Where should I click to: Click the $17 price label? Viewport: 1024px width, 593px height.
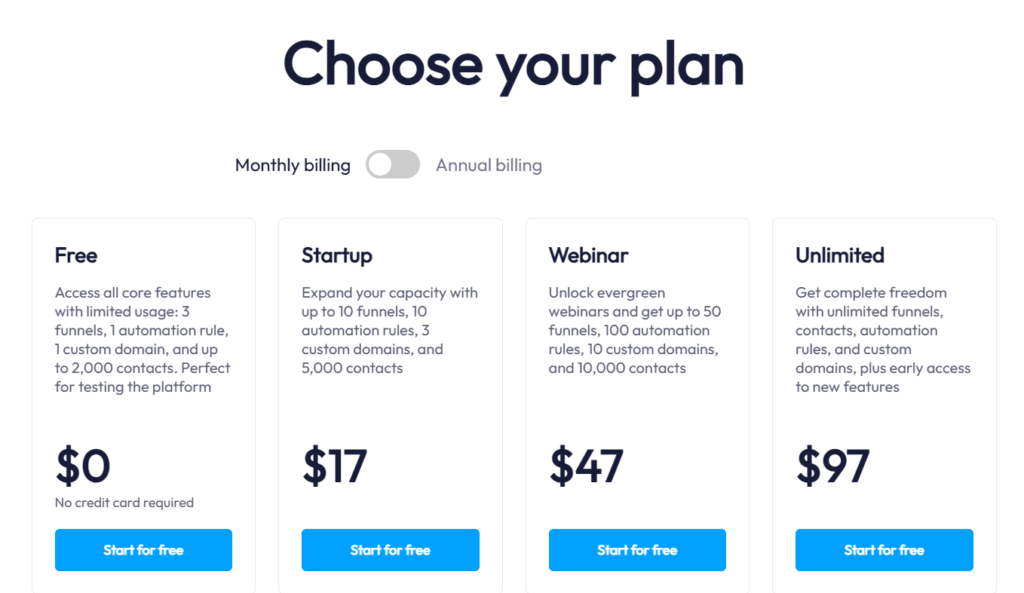pyautogui.click(x=334, y=466)
